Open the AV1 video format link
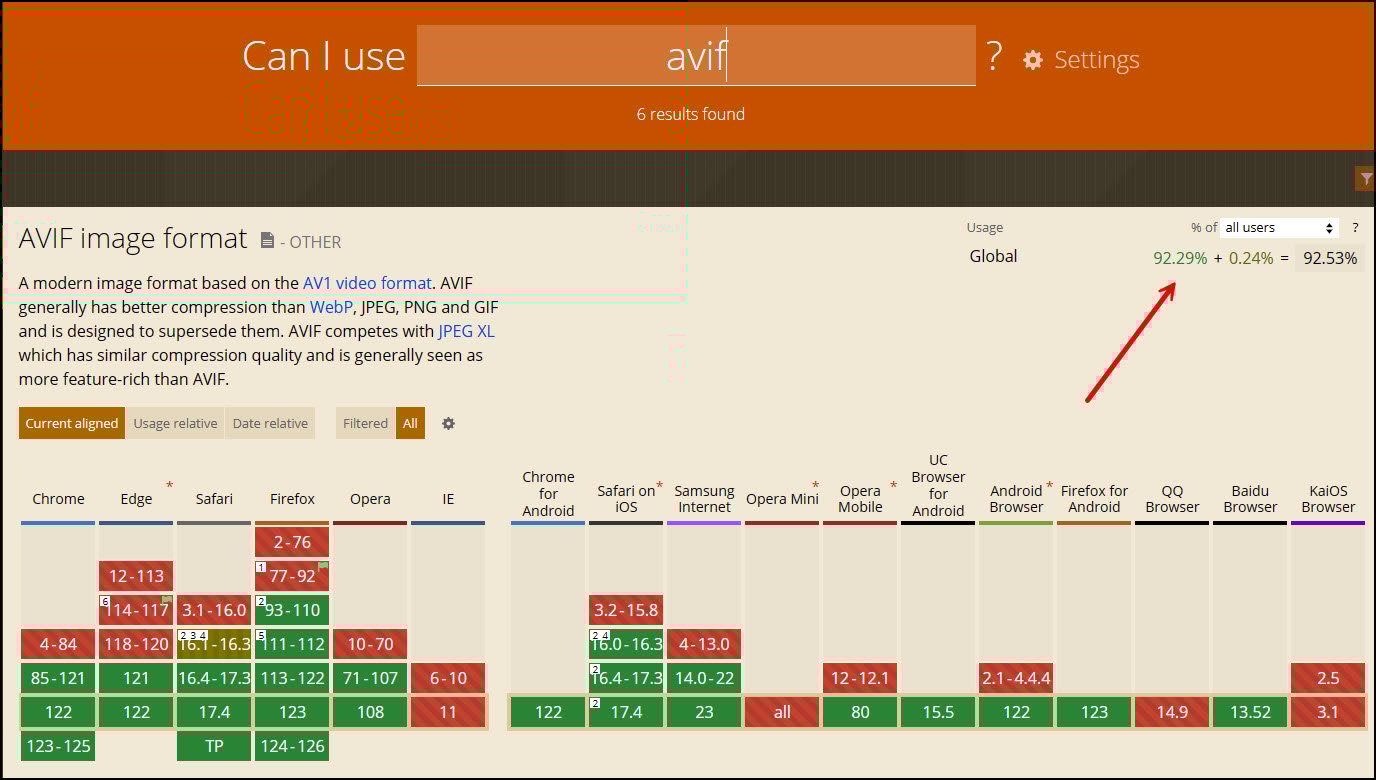This screenshot has height=780, width=1376. pos(367,283)
